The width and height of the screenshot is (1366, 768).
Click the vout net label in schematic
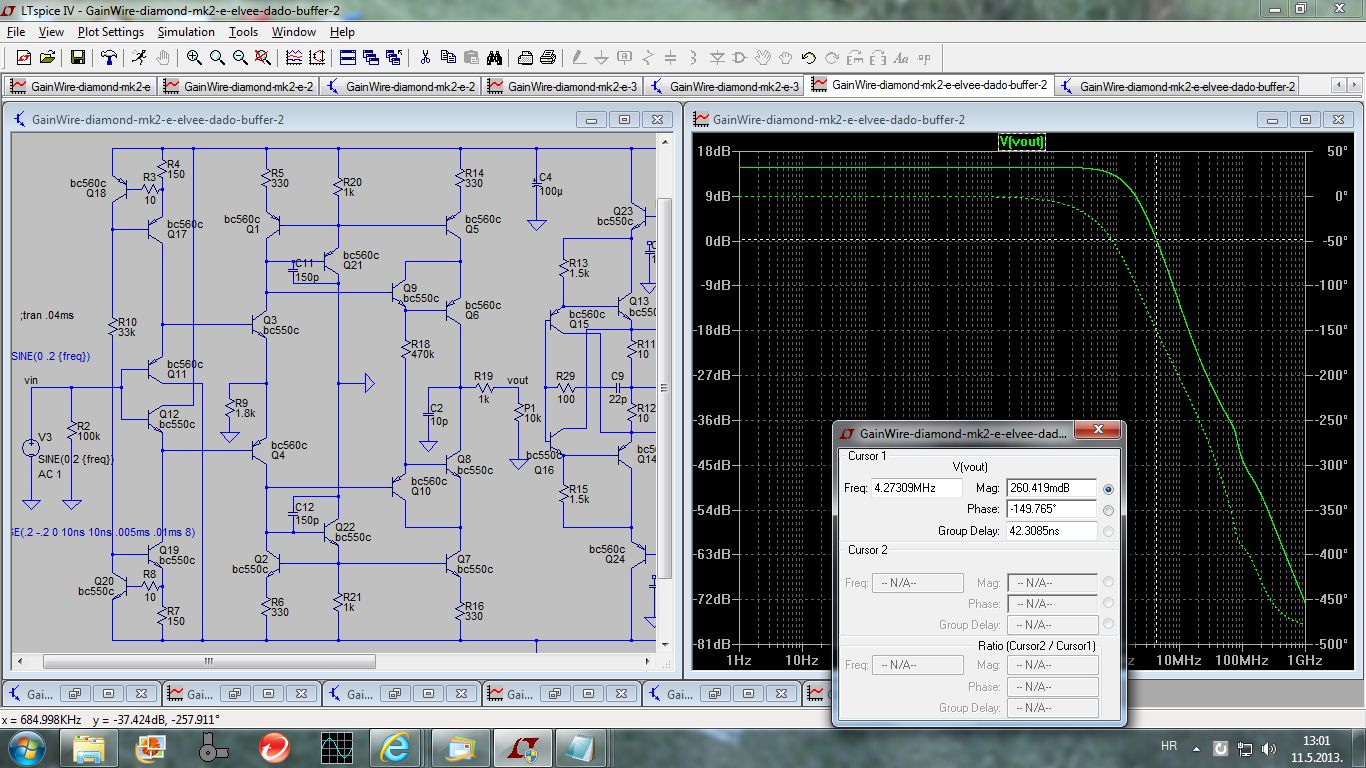pyautogui.click(x=517, y=380)
